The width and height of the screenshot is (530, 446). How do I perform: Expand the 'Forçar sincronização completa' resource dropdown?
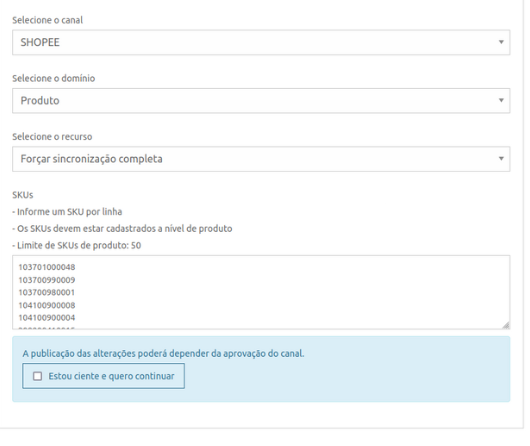[x=261, y=159]
